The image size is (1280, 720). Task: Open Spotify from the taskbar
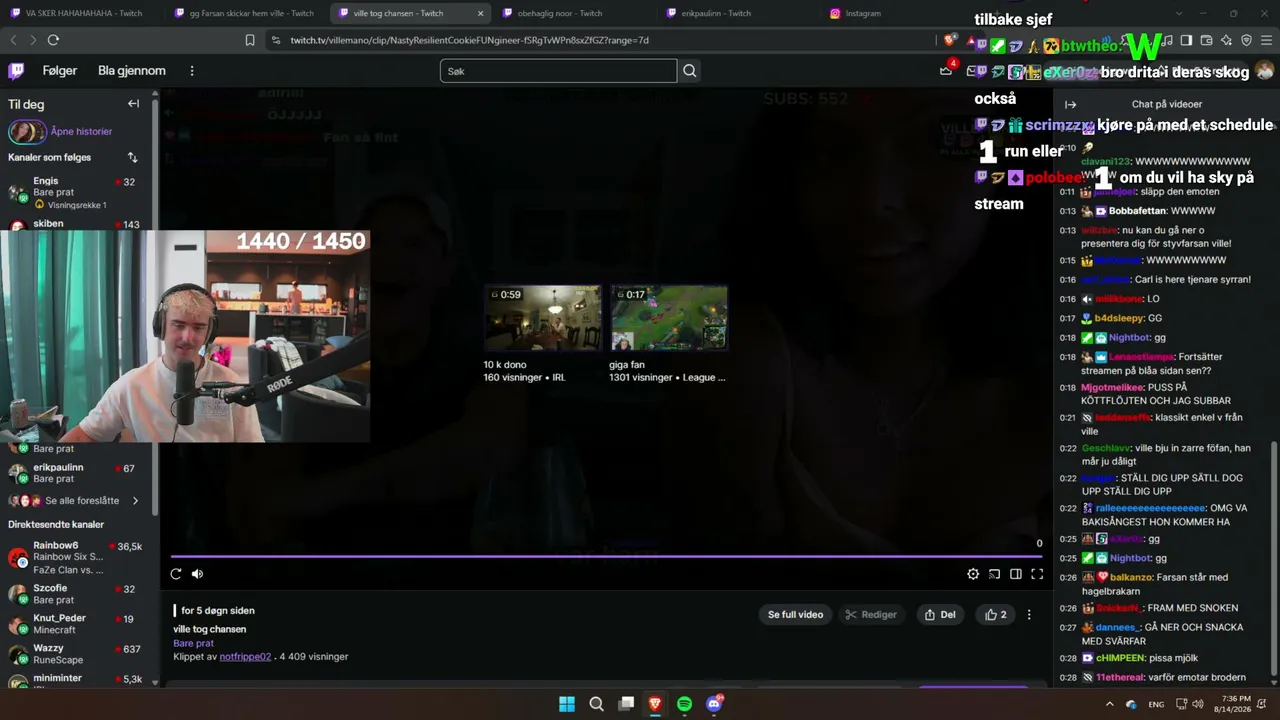(x=684, y=704)
